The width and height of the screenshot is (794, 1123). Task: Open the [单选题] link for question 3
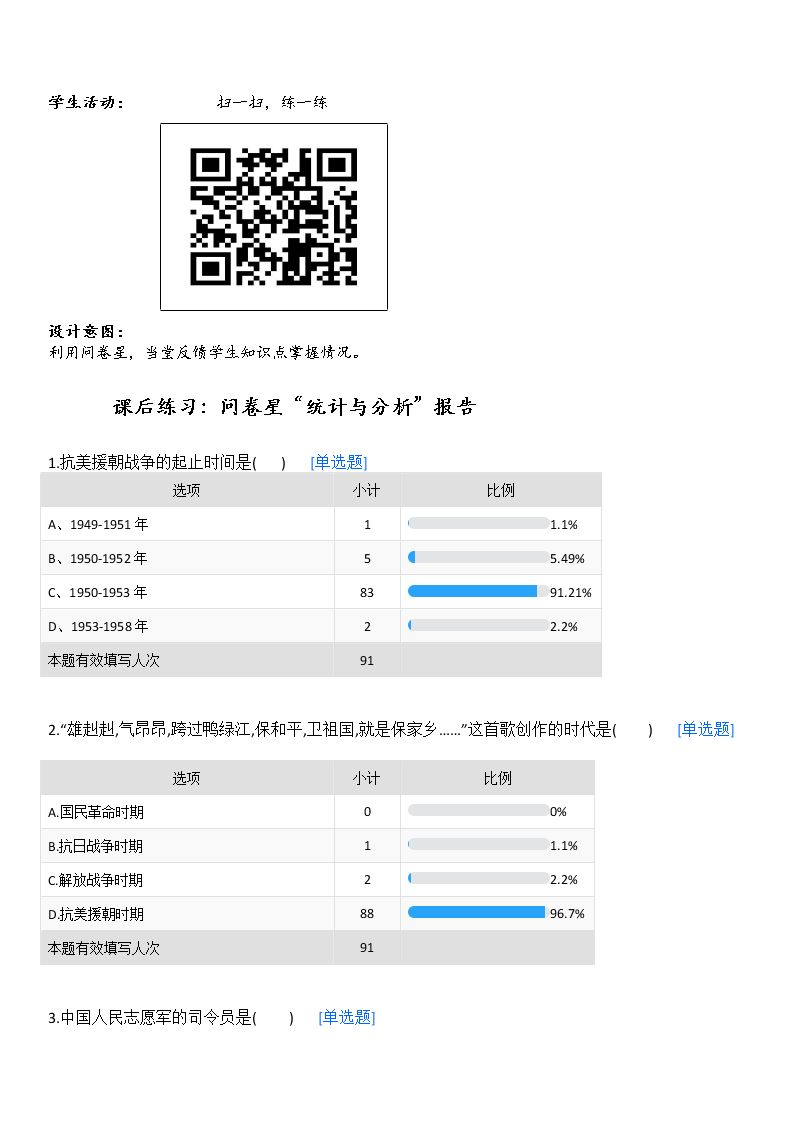click(347, 1018)
